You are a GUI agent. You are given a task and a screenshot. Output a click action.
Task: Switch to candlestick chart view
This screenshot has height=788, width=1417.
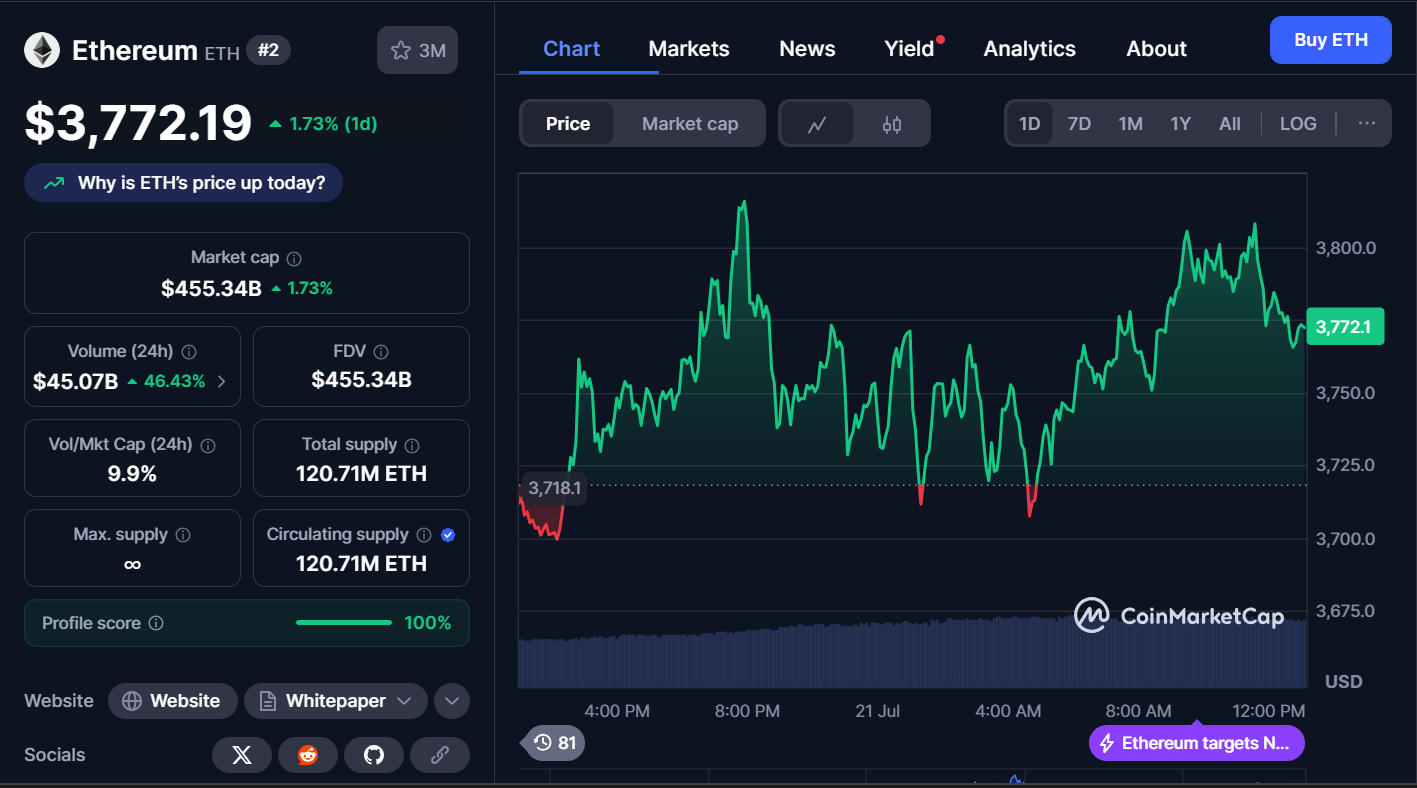(892, 124)
